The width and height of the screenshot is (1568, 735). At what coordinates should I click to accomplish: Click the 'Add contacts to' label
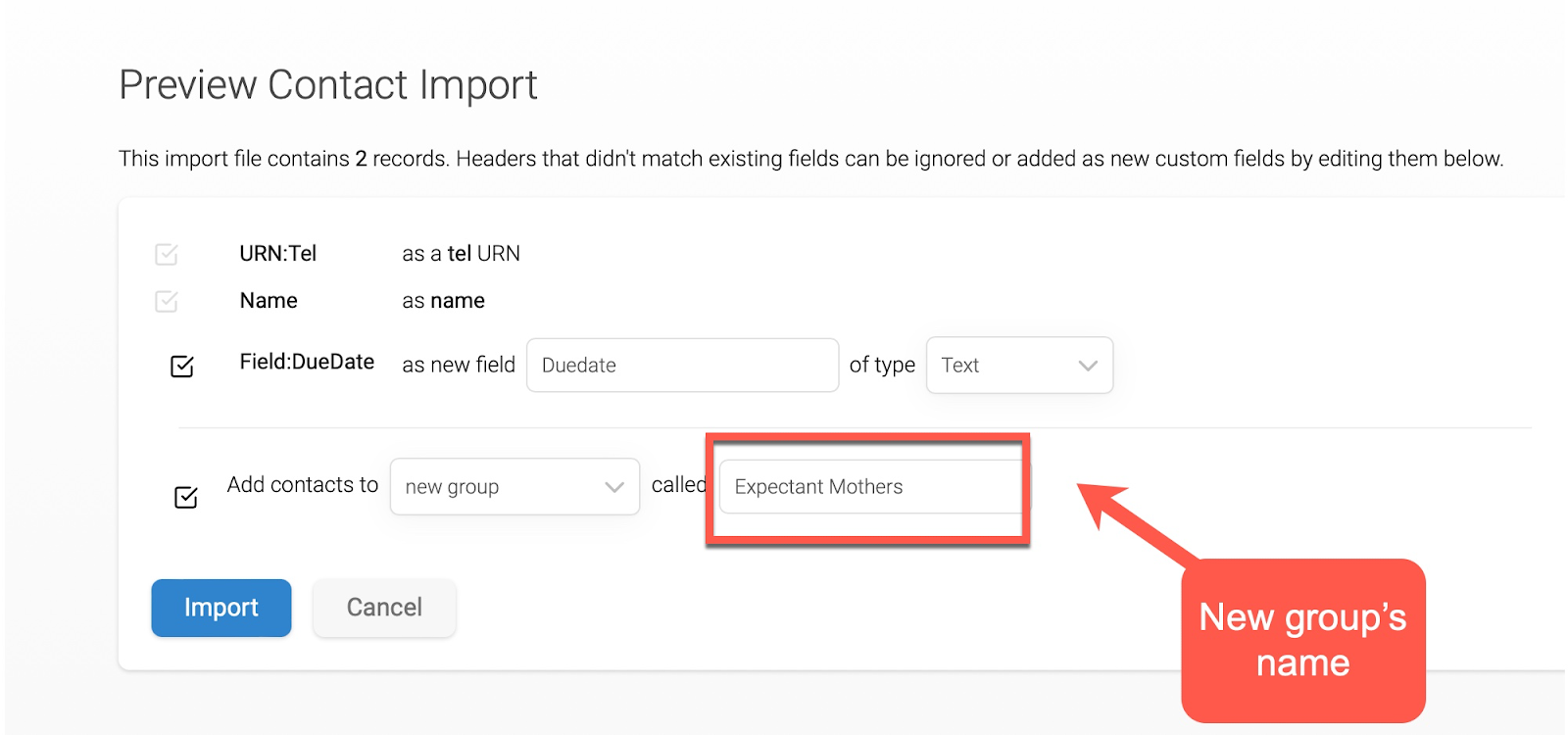302,485
